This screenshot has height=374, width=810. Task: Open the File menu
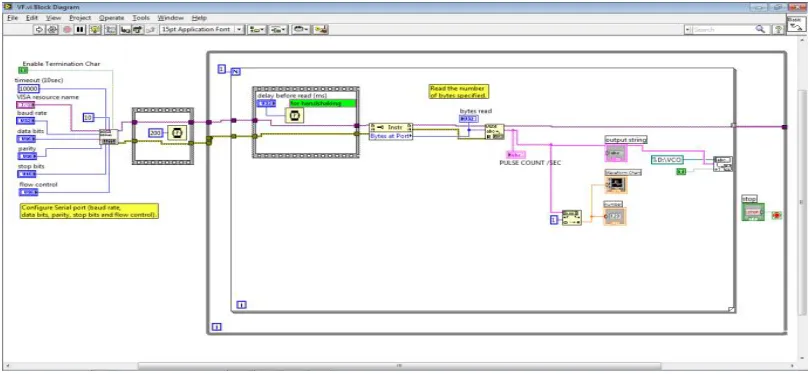(x=13, y=18)
